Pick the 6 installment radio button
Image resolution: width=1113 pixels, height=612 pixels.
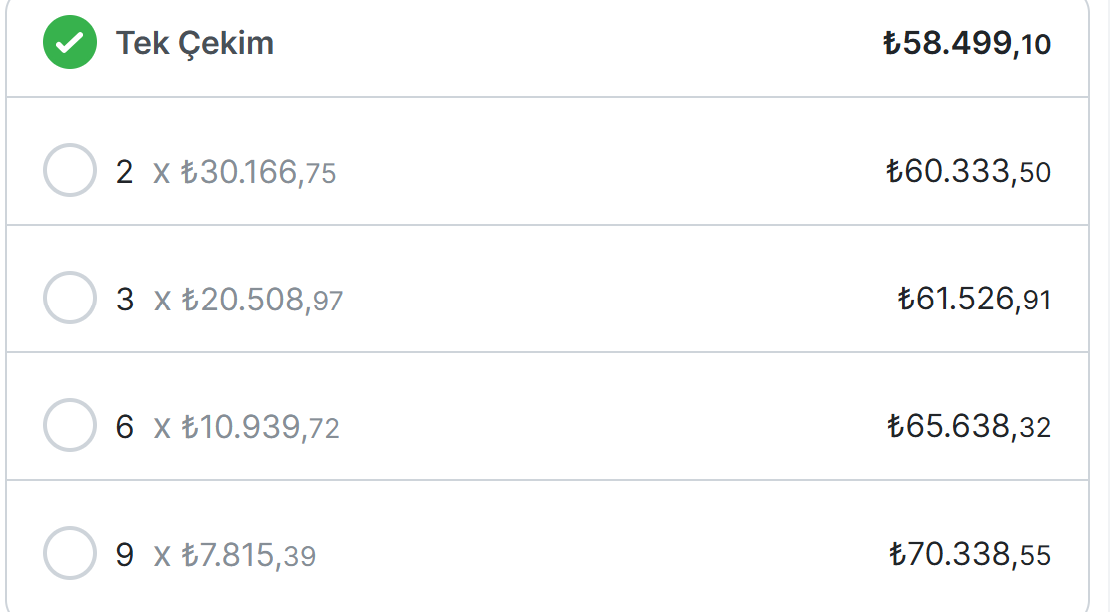click(x=70, y=426)
